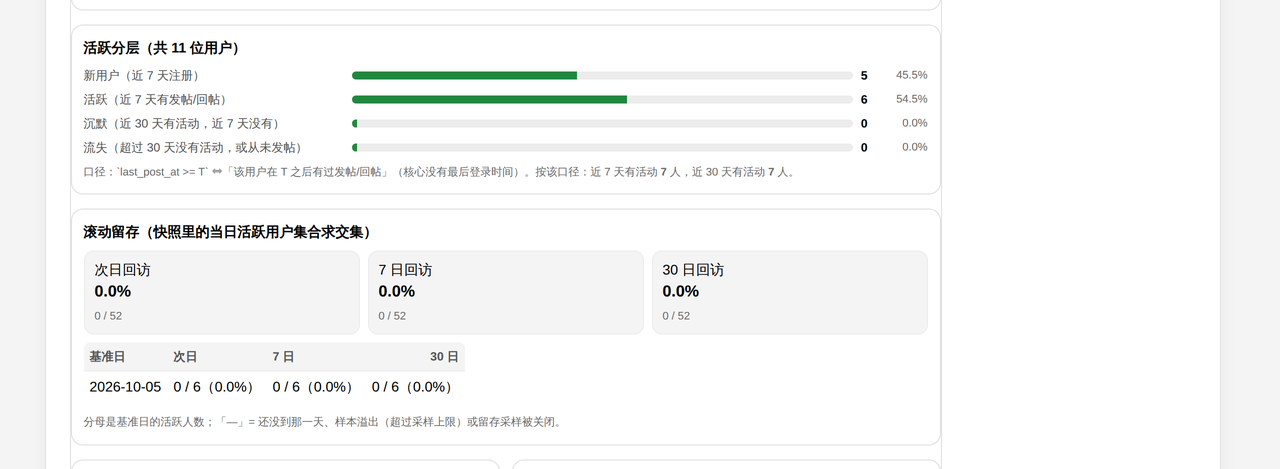Click the 活跃分层 section heading

[x=161, y=48]
